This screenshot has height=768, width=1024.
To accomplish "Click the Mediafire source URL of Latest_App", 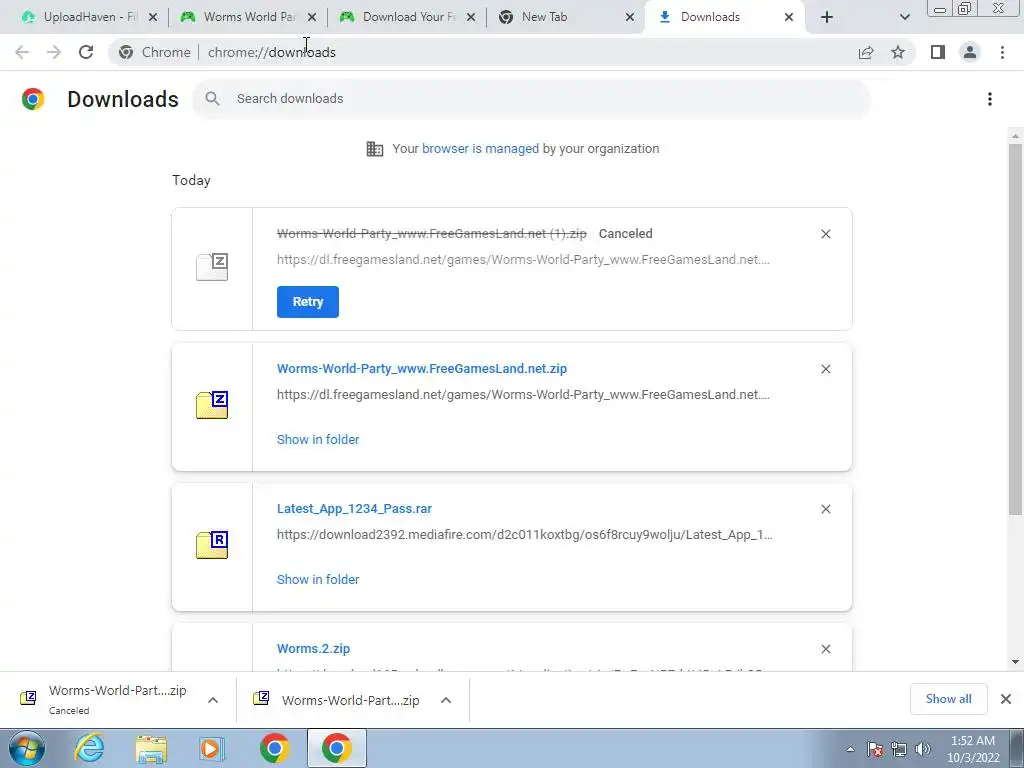I will pos(524,535).
